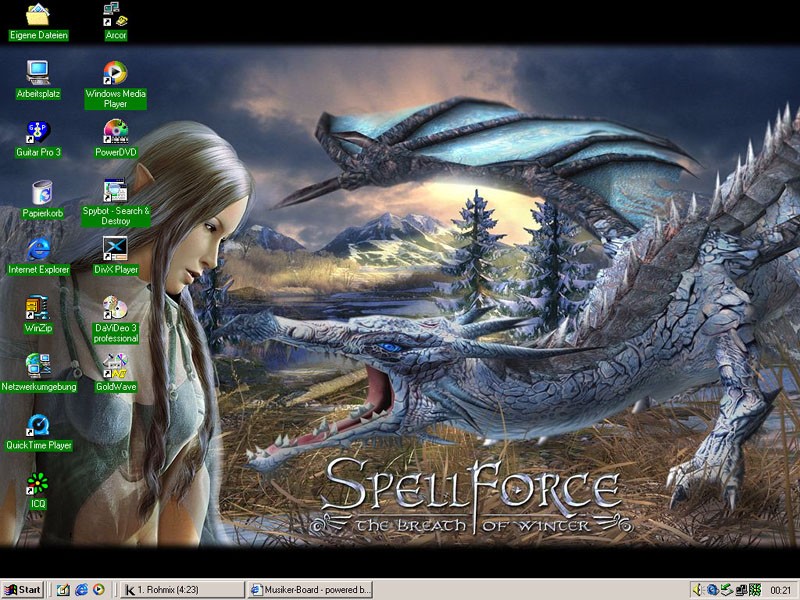Select the Guitar Pro 3 icon
The width and height of the screenshot is (800, 600).
pyautogui.click(x=38, y=132)
